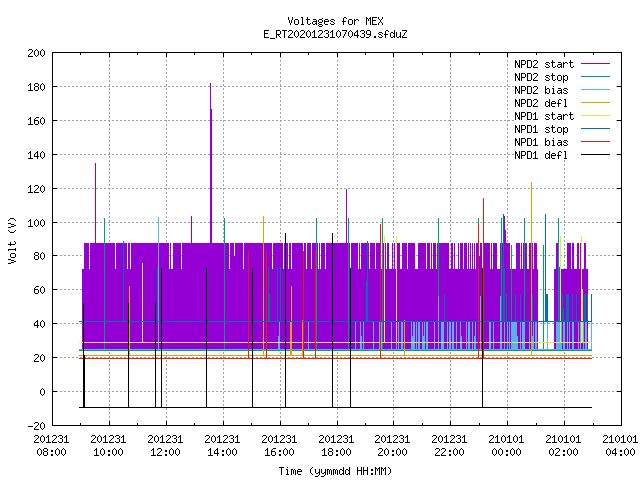Screen dimensions: 640x480
Task: Click the black NPD1 defl legend line
Action: point(595,155)
